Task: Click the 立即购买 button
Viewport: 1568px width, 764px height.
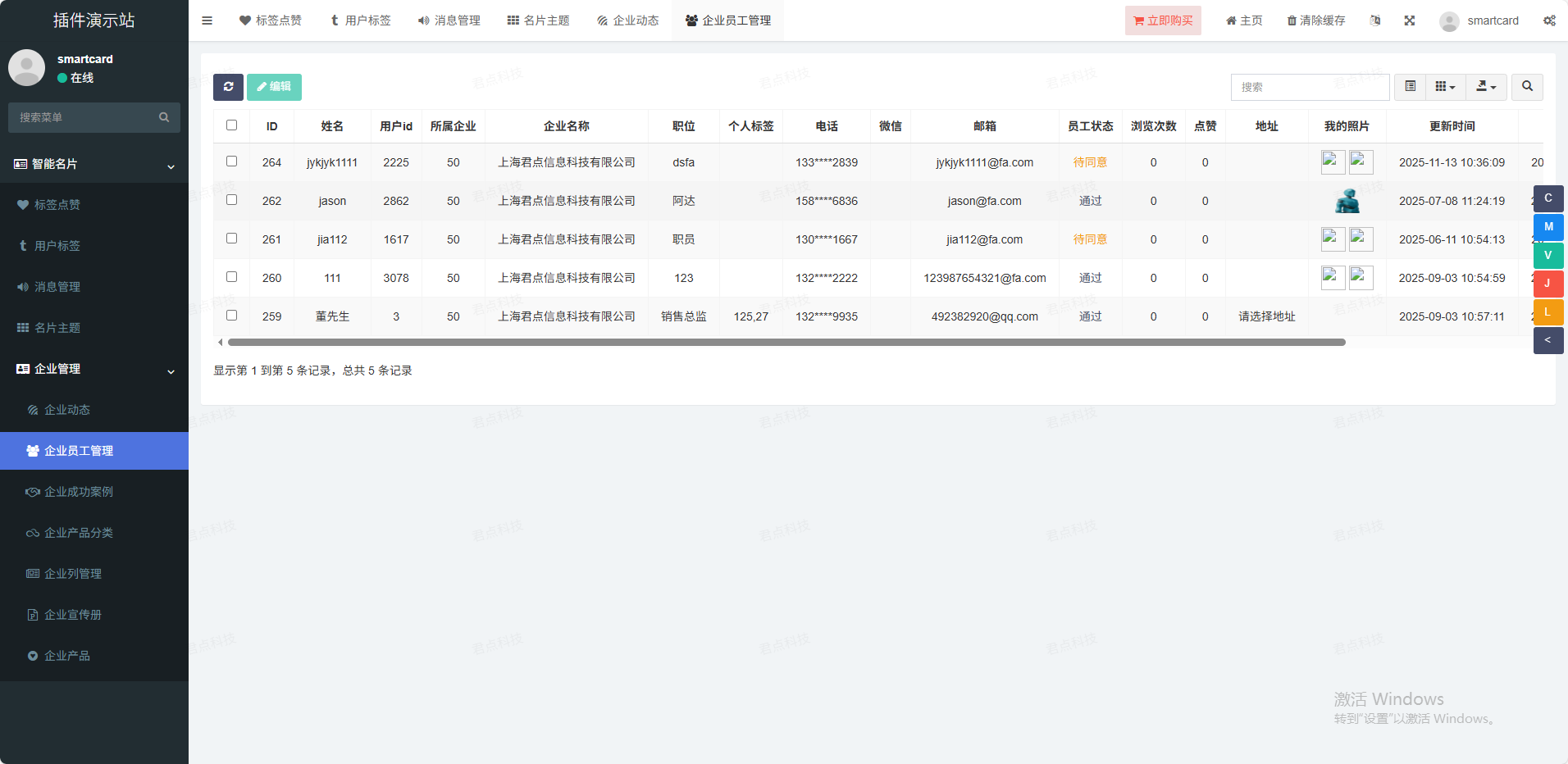Action: coord(1162,20)
